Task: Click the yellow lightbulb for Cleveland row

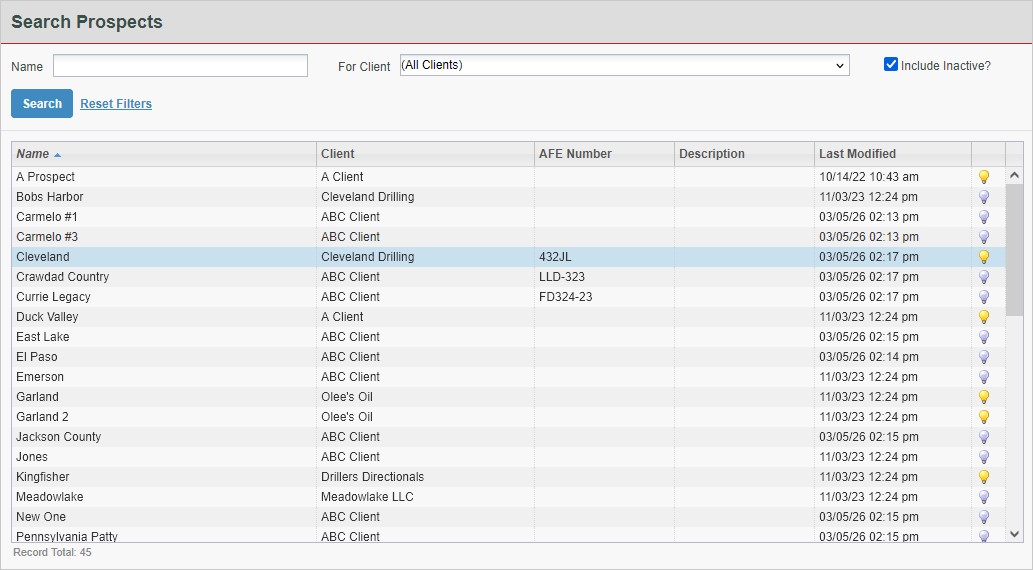Action: click(983, 257)
